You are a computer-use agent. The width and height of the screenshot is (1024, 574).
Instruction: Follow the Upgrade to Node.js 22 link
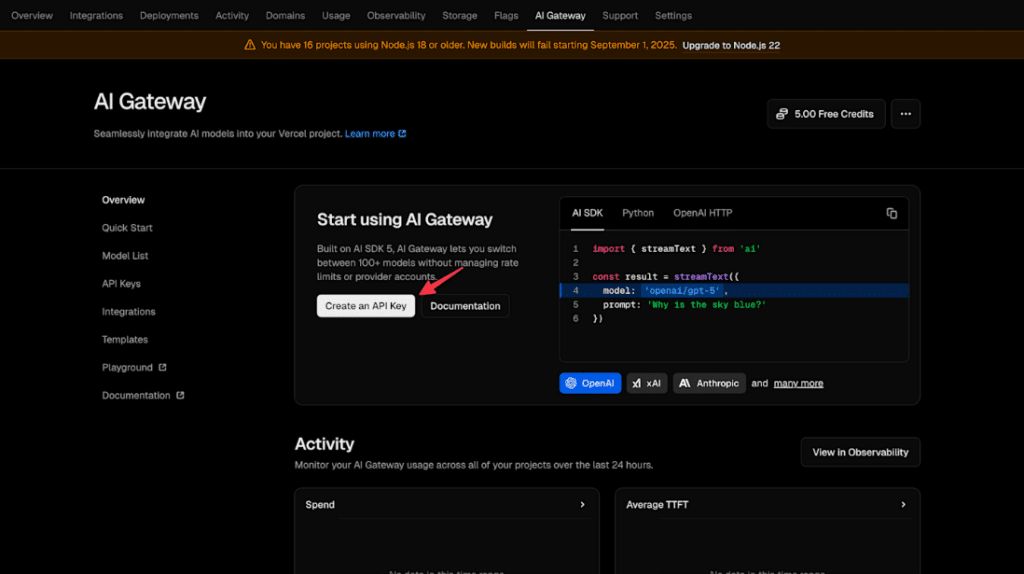[731, 45]
